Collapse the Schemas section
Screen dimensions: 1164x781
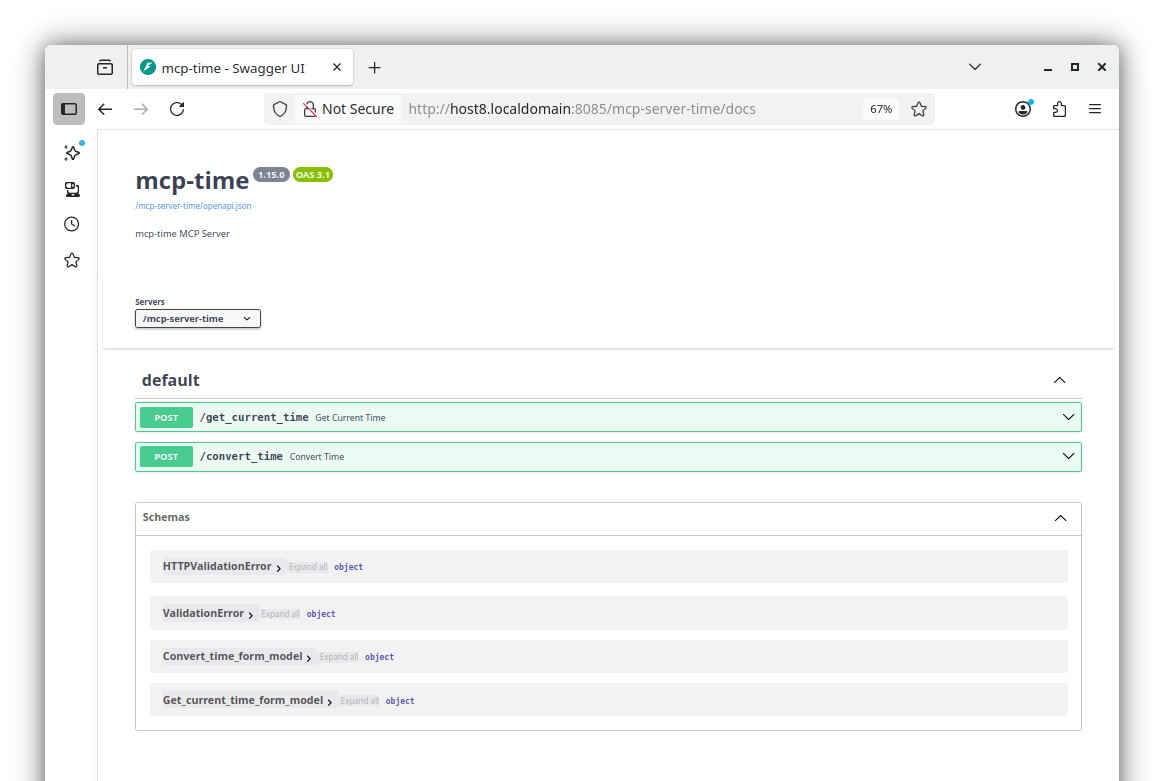coord(1060,518)
